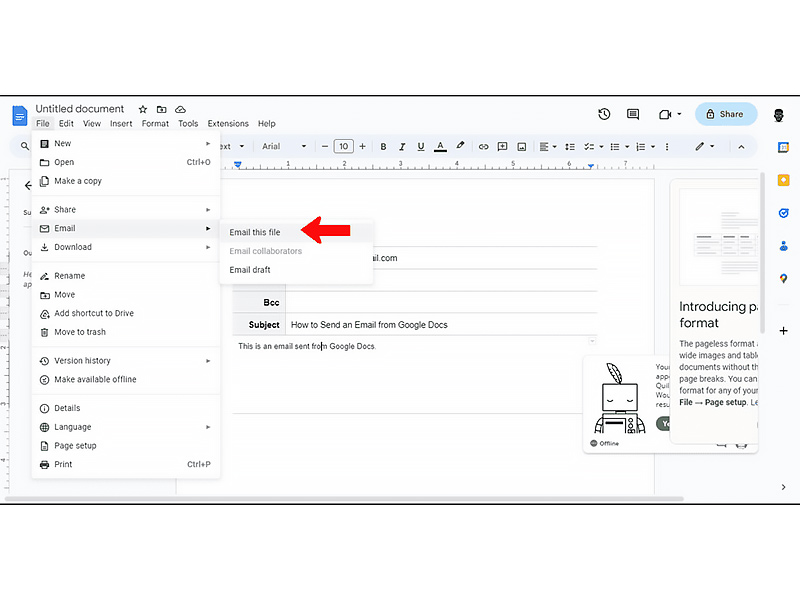Click the search menus magnifier icon
800x600 pixels.
[x=24, y=146]
